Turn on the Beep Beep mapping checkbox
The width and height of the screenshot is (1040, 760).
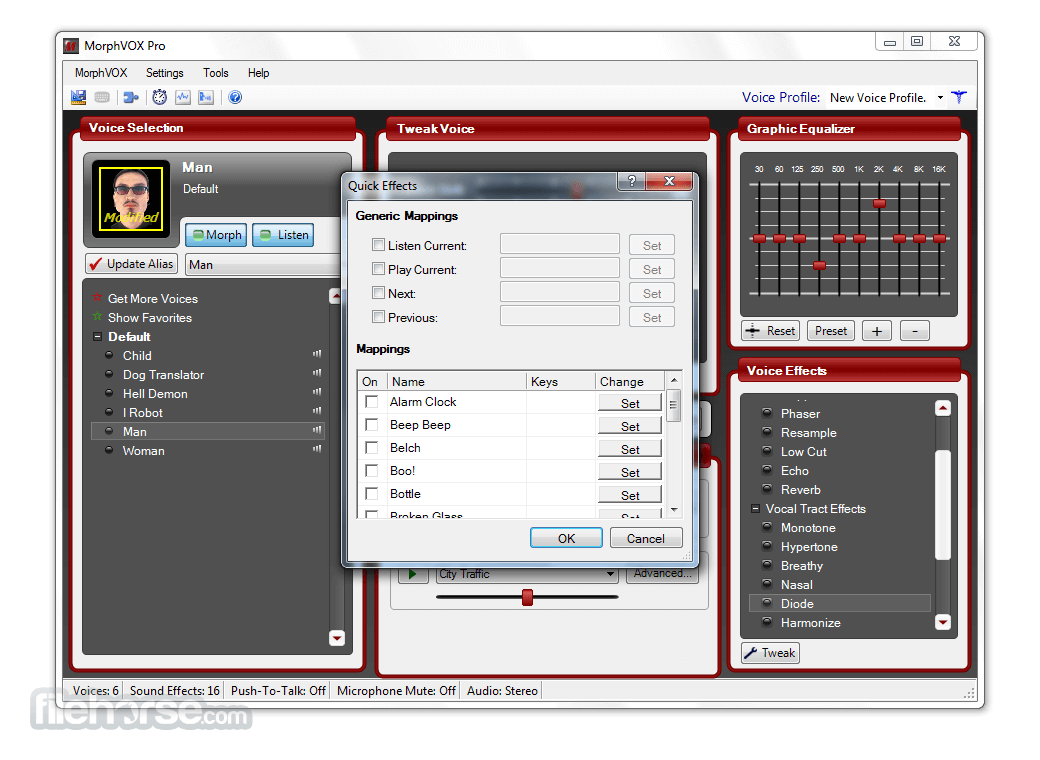372,424
